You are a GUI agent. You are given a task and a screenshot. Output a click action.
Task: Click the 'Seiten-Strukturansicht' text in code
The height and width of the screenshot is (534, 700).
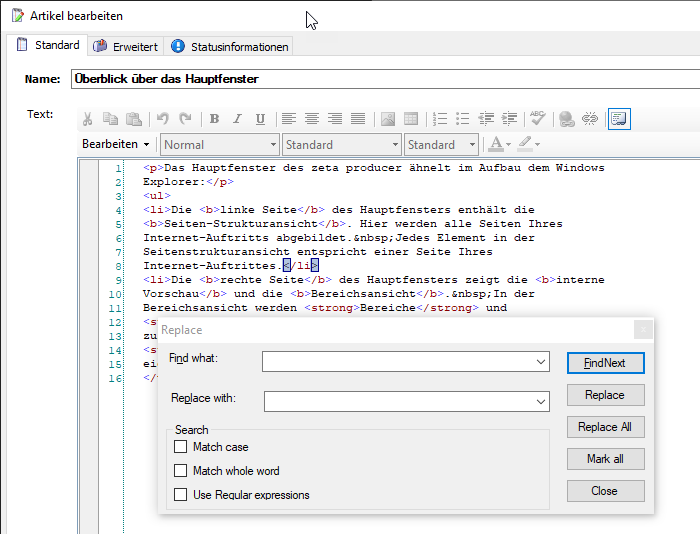241,224
